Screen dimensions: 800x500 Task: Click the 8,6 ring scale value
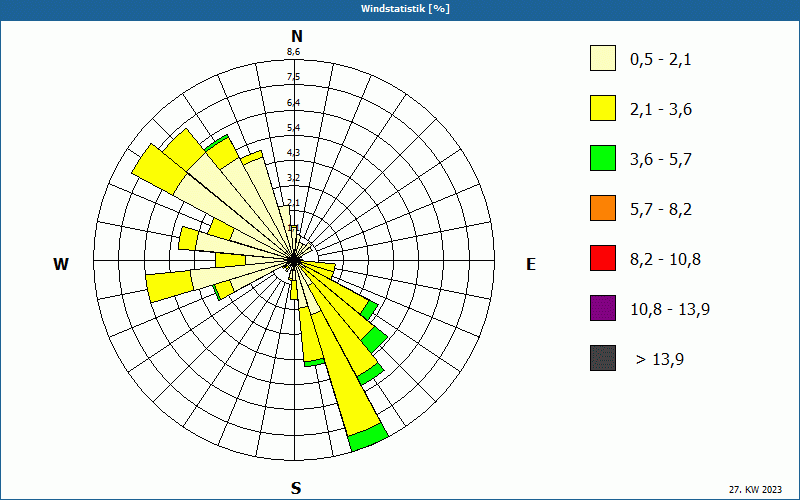(x=293, y=52)
